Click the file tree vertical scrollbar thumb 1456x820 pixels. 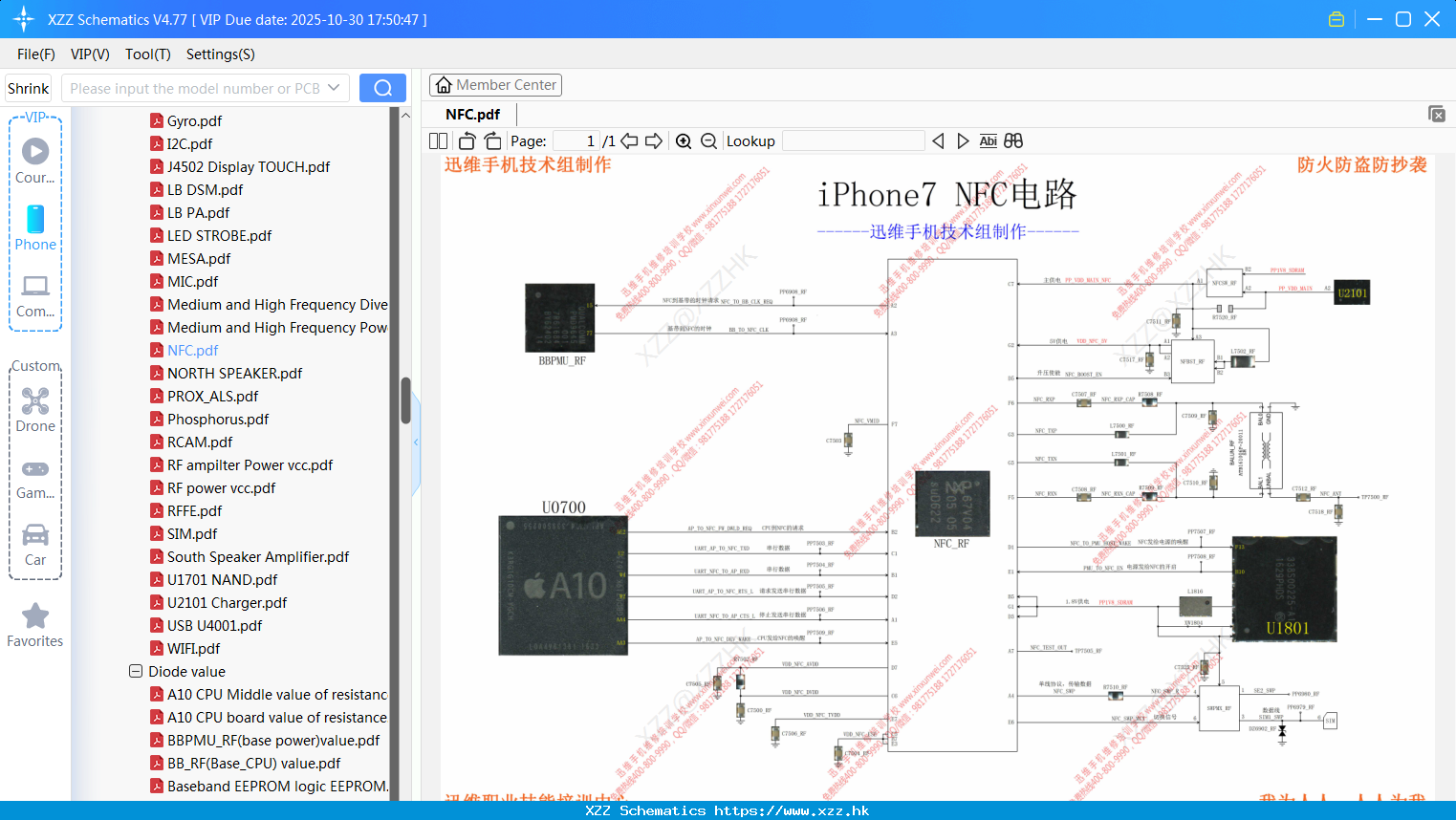coord(405,400)
